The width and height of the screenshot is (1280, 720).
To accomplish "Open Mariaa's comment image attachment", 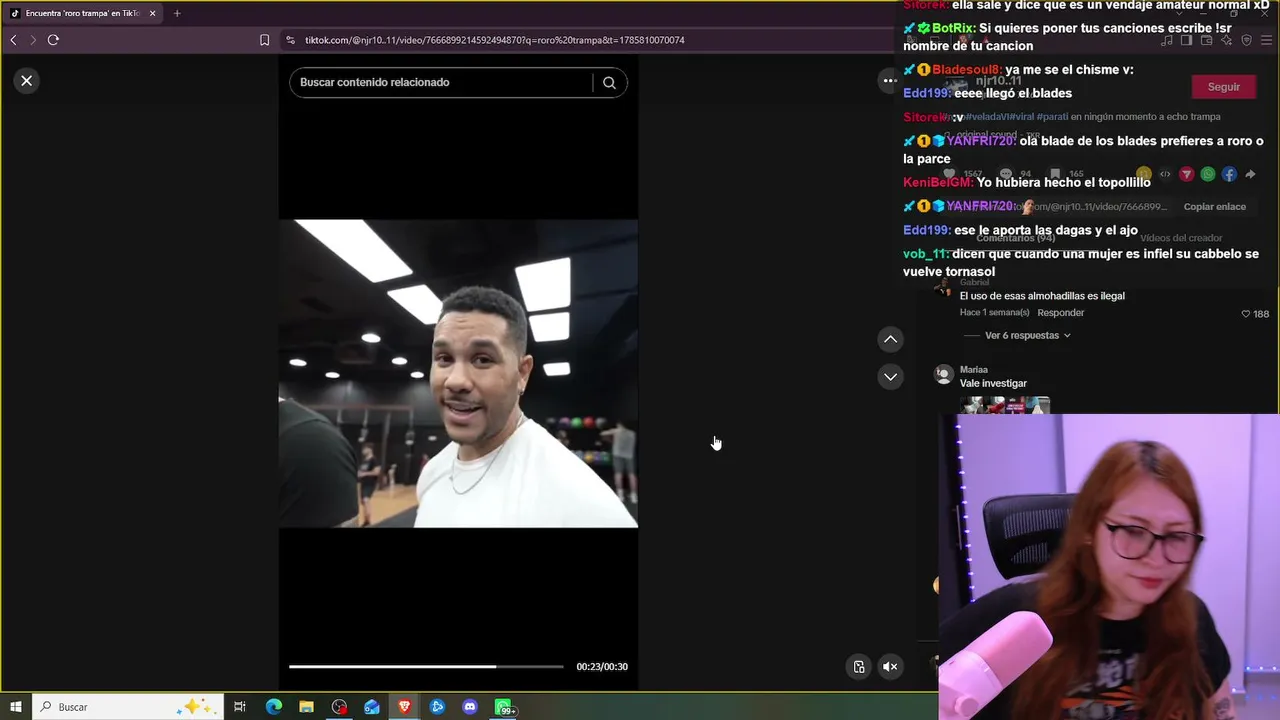I will (1005, 405).
